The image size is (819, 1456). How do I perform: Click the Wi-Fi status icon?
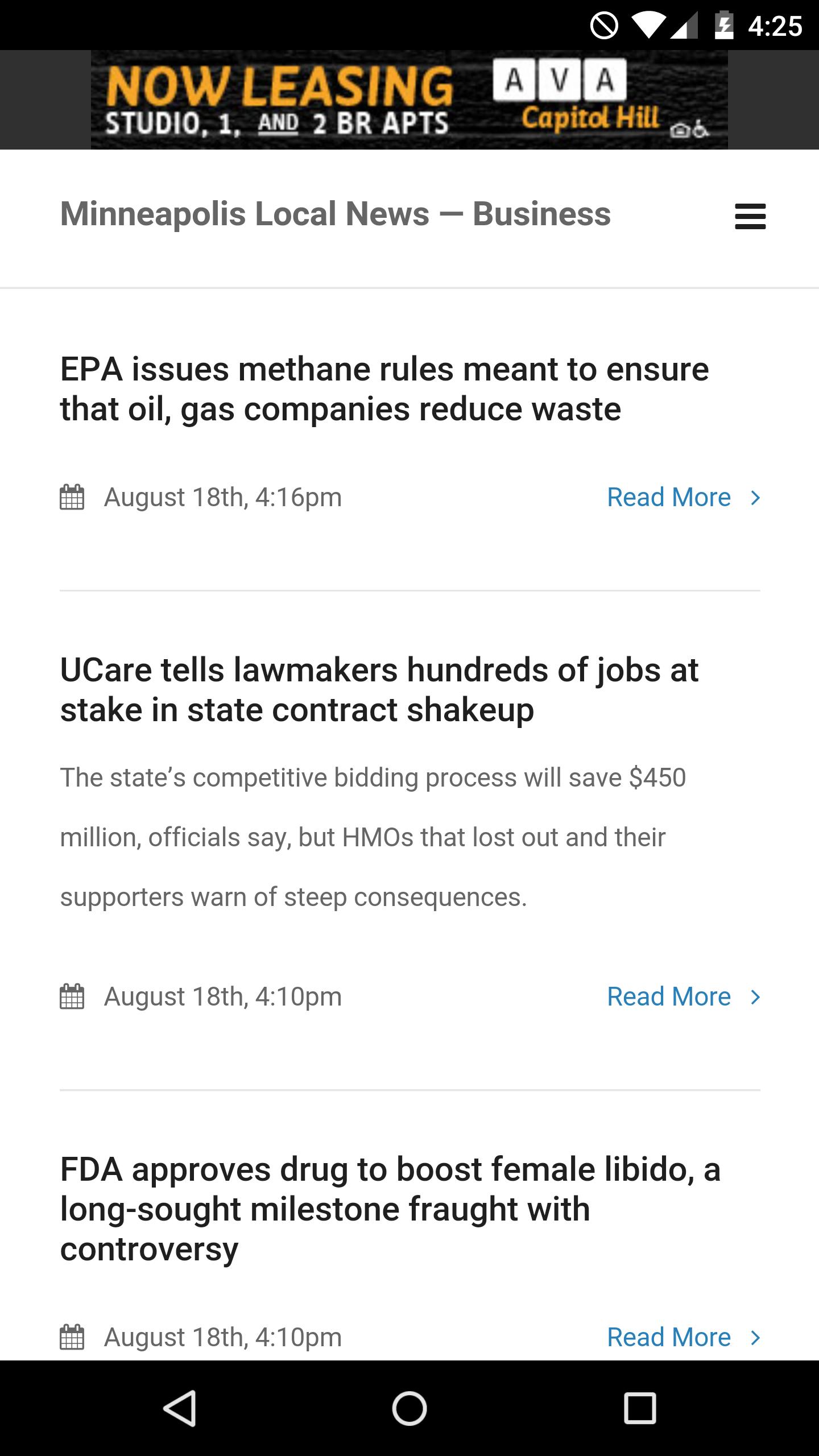[x=648, y=26]
